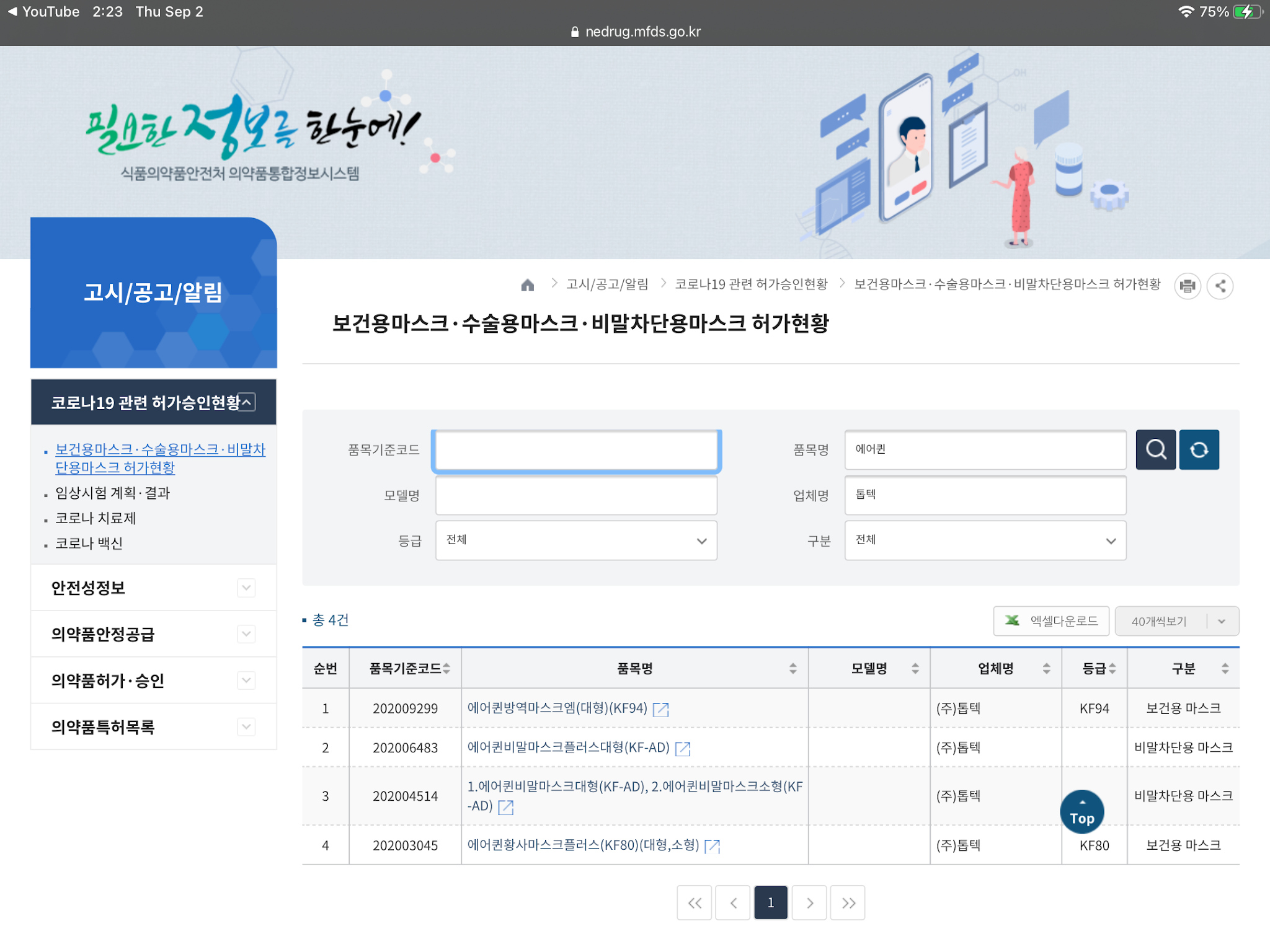The height and width of the screenshot is (952, 1270).
Task: Tap the battery status icon
Action: pos(1248,12)
